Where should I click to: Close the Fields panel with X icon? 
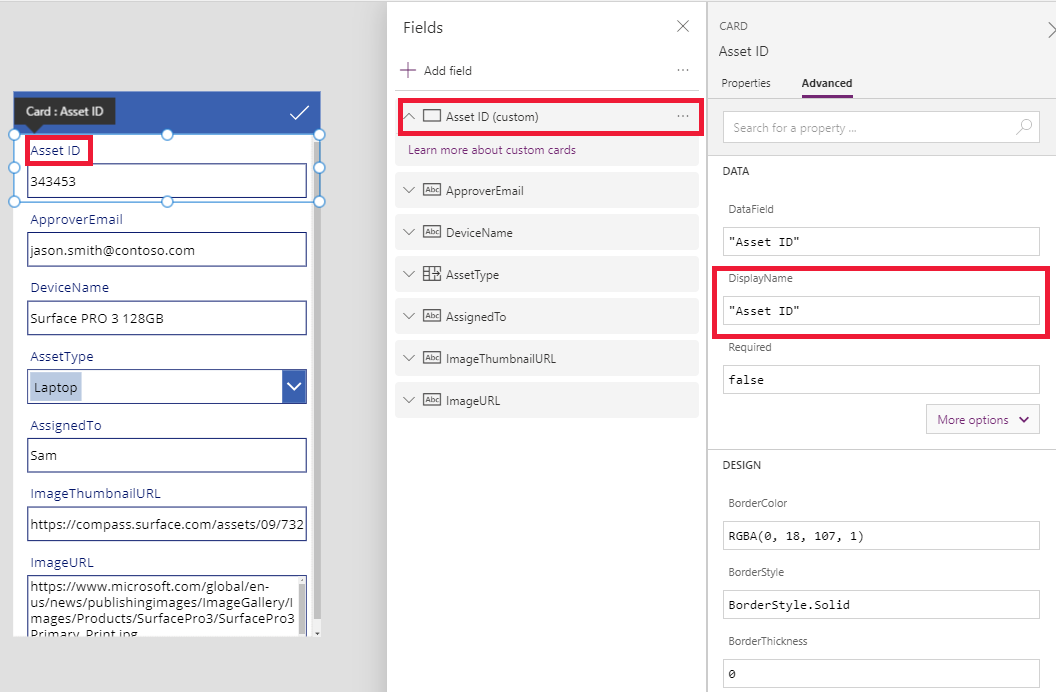[x=683, y=27]
